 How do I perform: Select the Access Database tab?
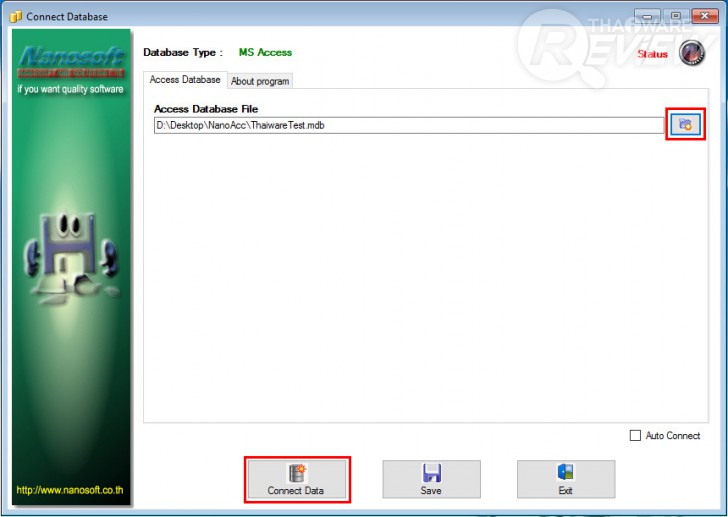pyautogui.click(x=185, y=80)
